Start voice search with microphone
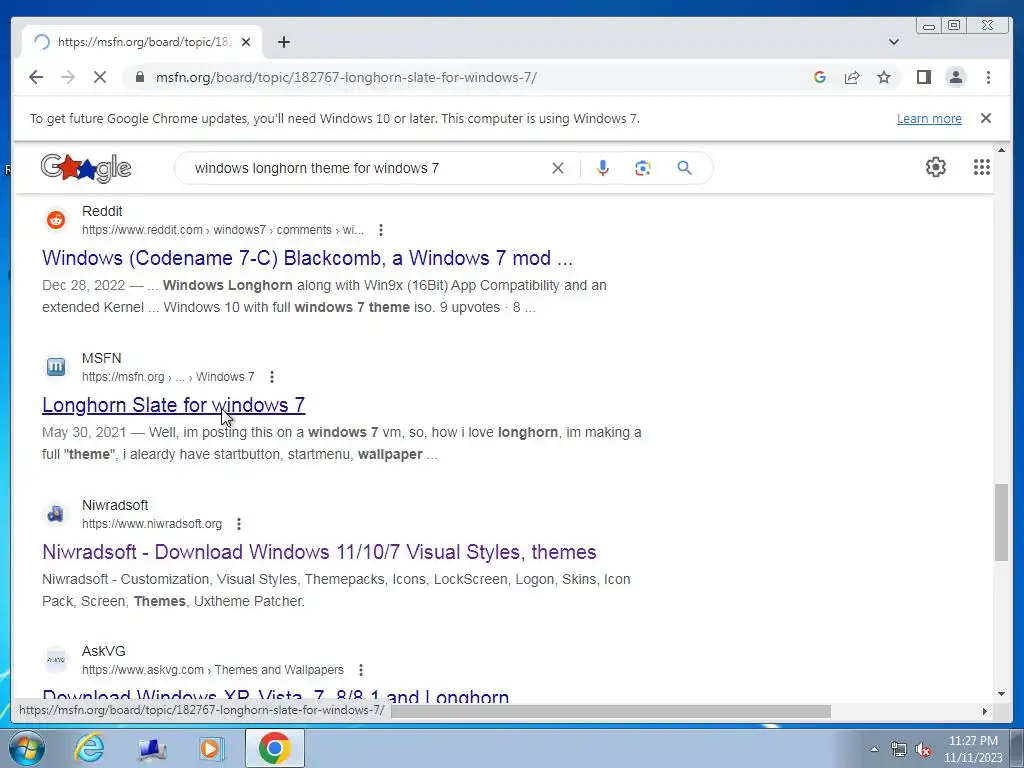The image size is (1024, 768). point(602,168)
